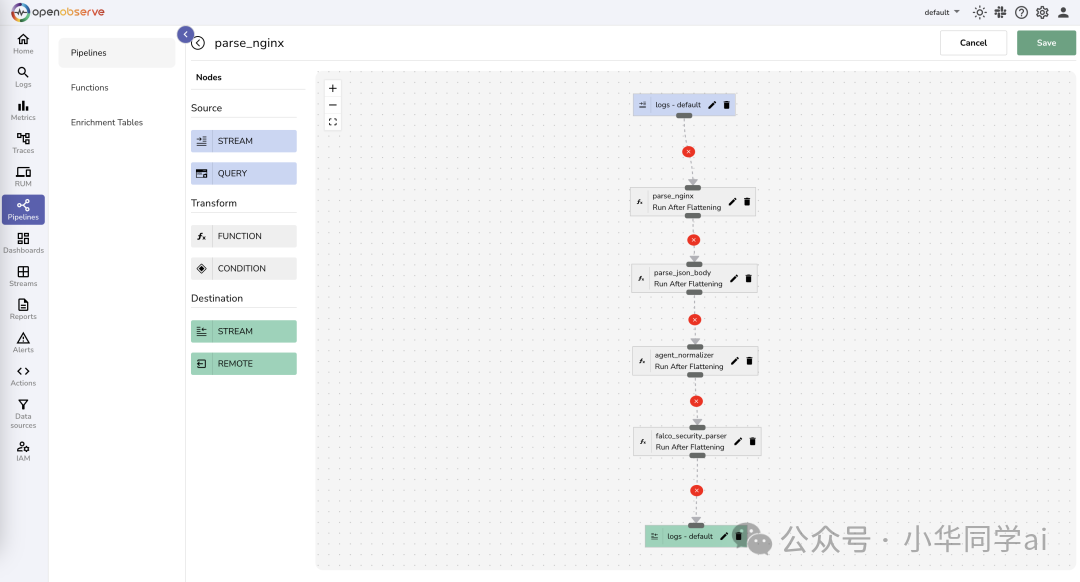The width and height of the screenshot is (1080, 582).
Task: Save the parse_nginx pipeline
Action: click(x=1046, y=43)
